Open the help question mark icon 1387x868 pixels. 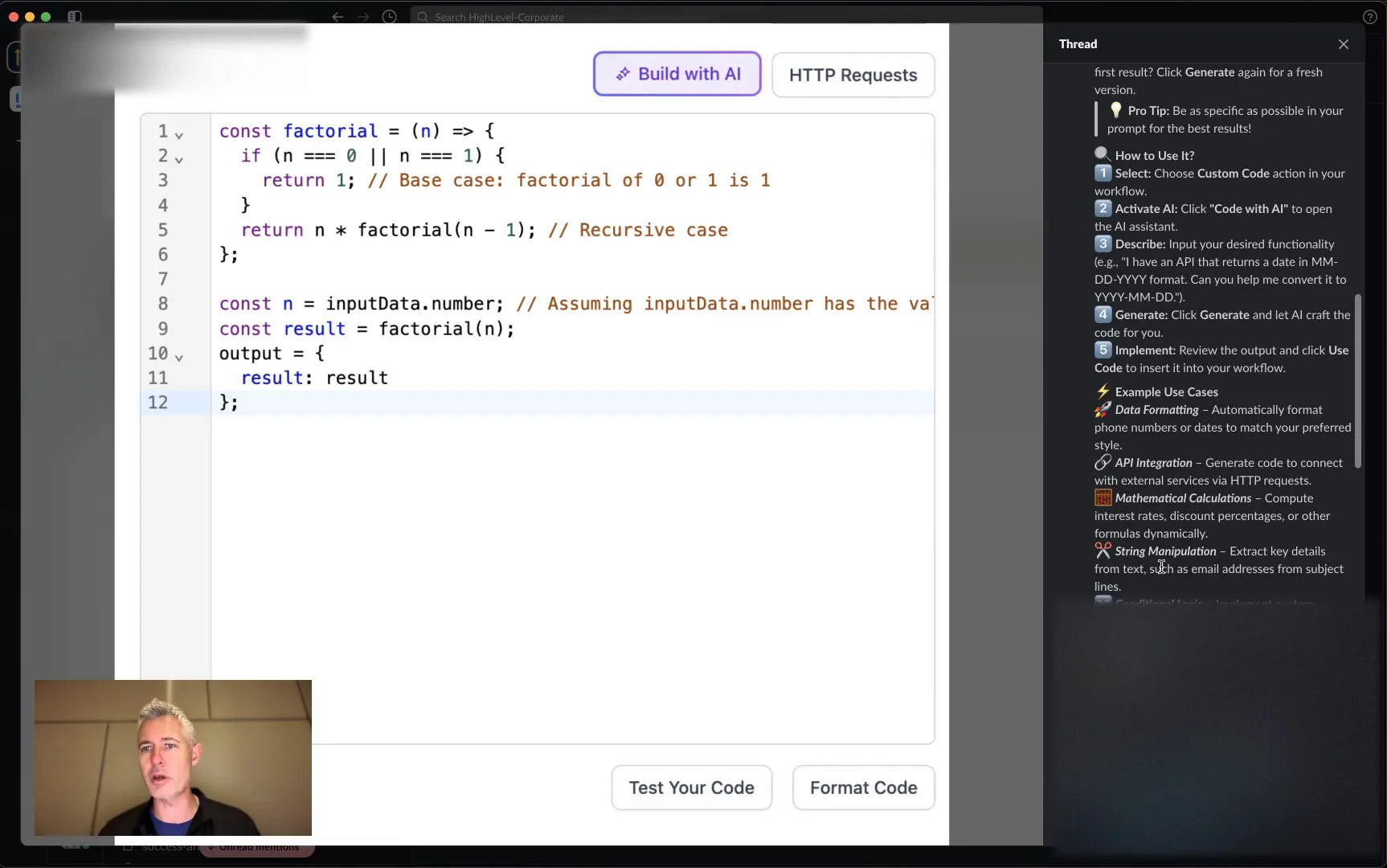[1370, 17]
